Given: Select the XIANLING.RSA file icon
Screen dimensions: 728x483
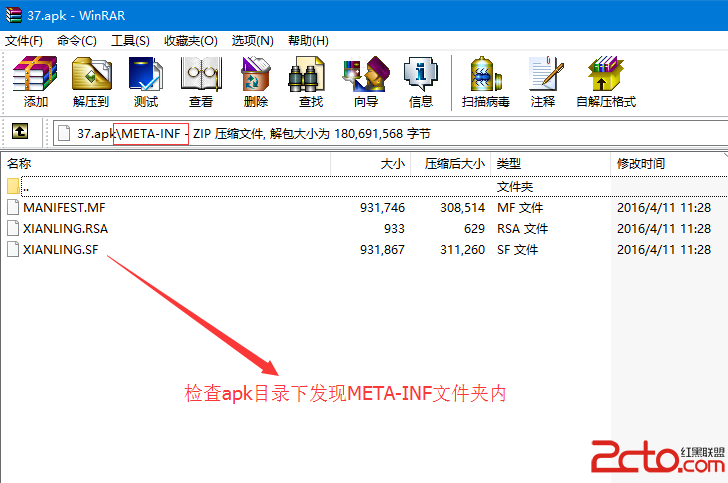Looking at the screenshot, I should pyautogui.click(x=13, y=228).
